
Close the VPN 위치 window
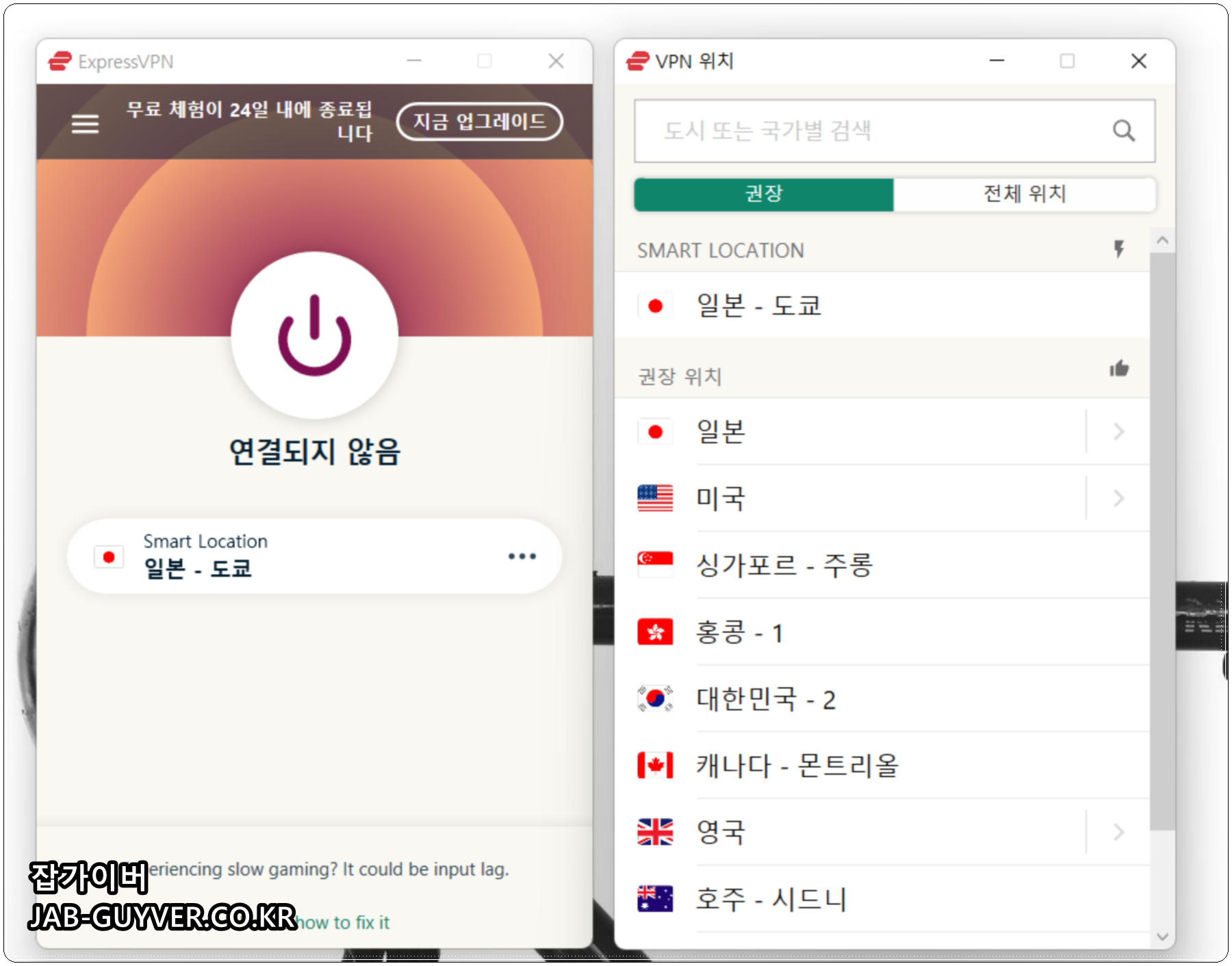(1139, 61)
